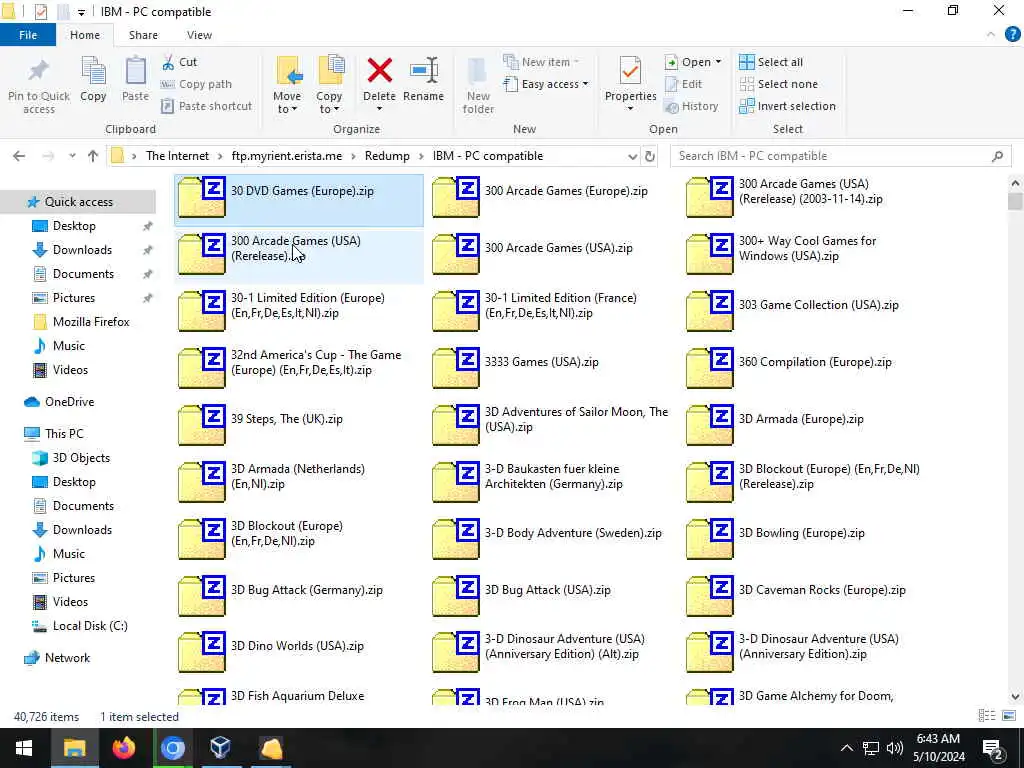The width and height of the screenshot is (1024, 768).
Task: Select 3D Caveman Rocks (Europe).zip icon
Action: point(710,596)
